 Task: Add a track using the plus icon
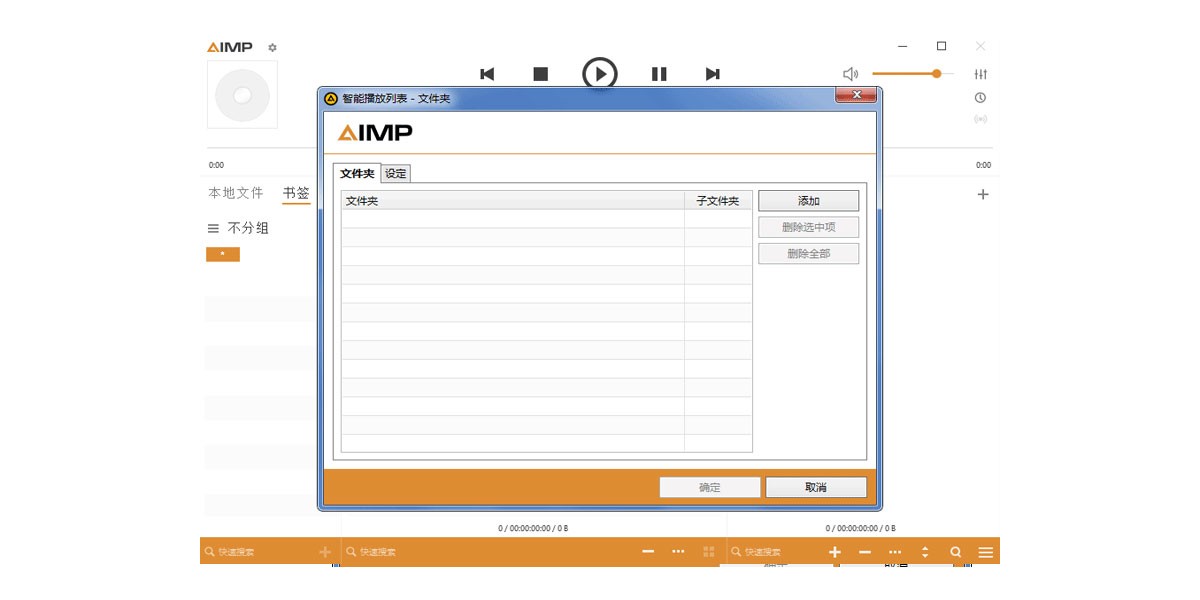pos(836,551)
